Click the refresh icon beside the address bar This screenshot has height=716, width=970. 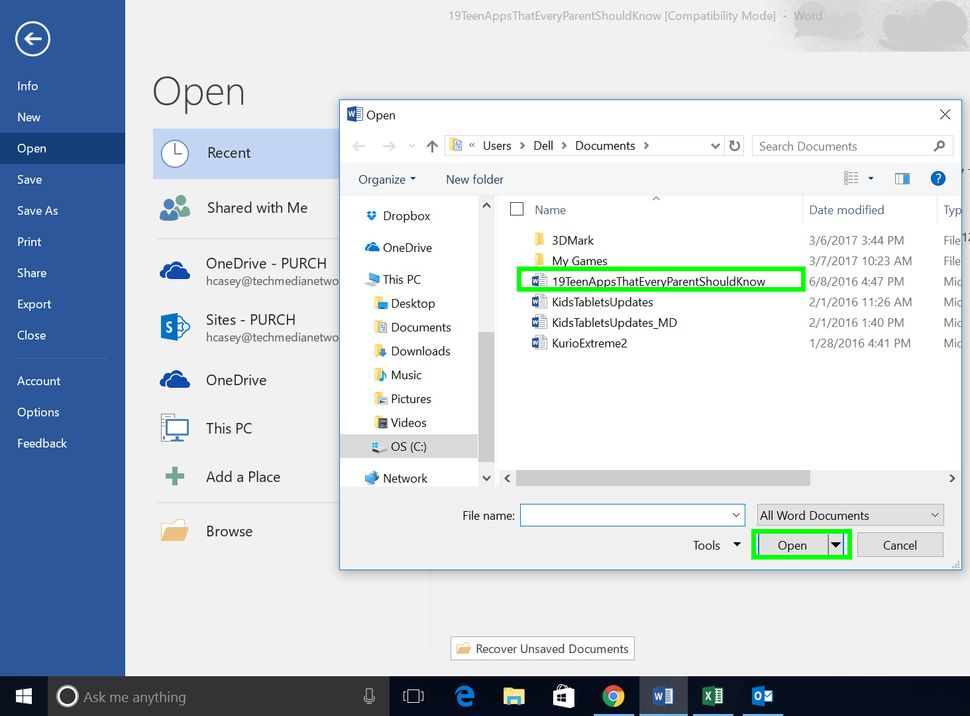click(735, 145)
